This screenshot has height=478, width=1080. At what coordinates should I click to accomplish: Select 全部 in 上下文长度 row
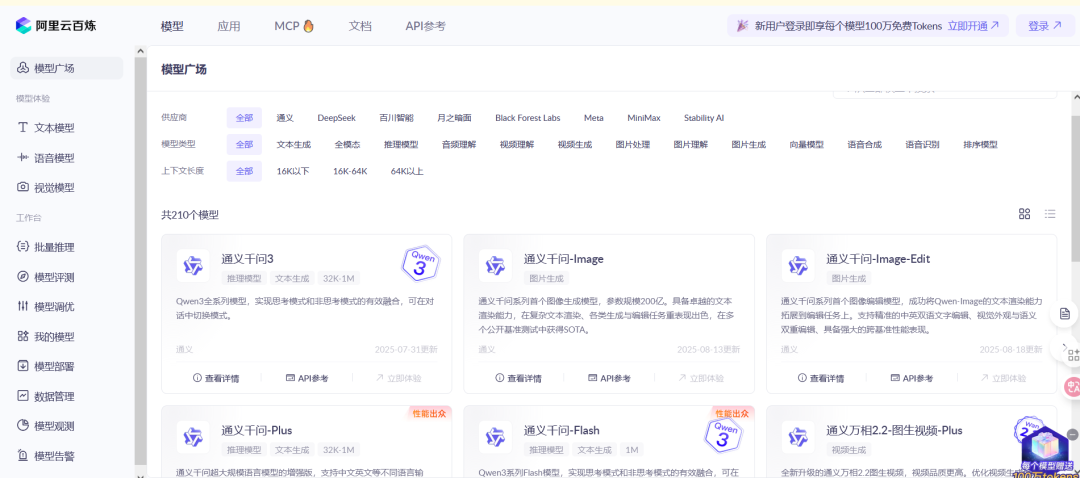(245, 171)
